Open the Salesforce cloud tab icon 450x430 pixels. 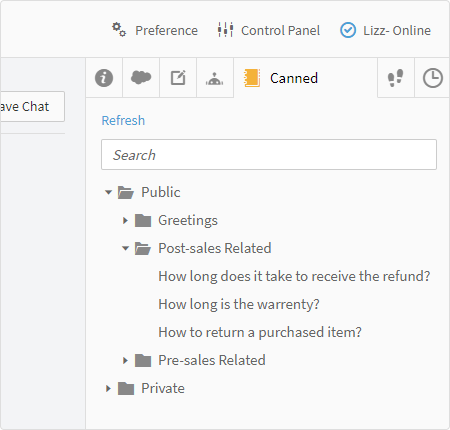point(141,78)
